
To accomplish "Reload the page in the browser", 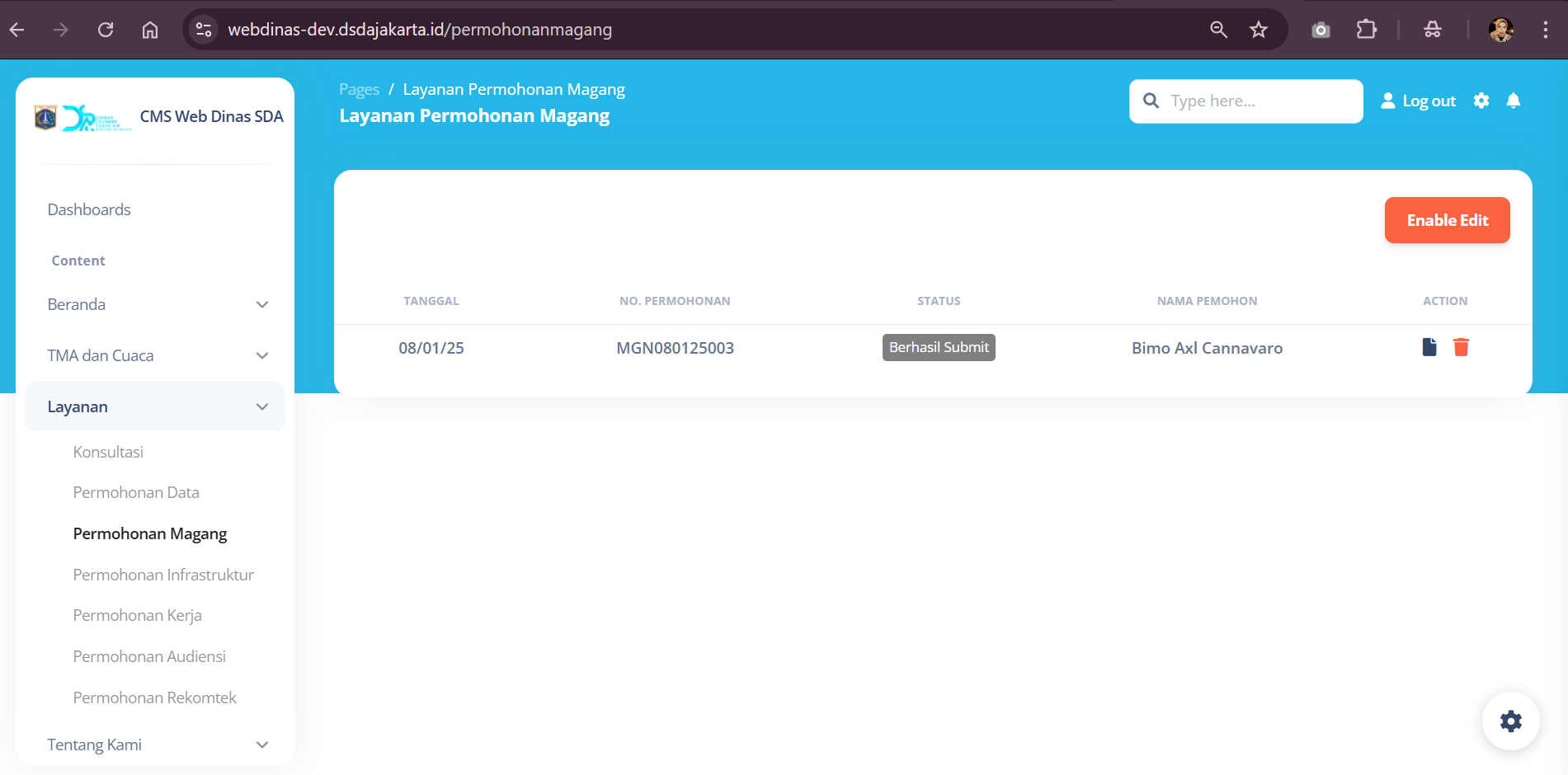I will tap(106, 30).
